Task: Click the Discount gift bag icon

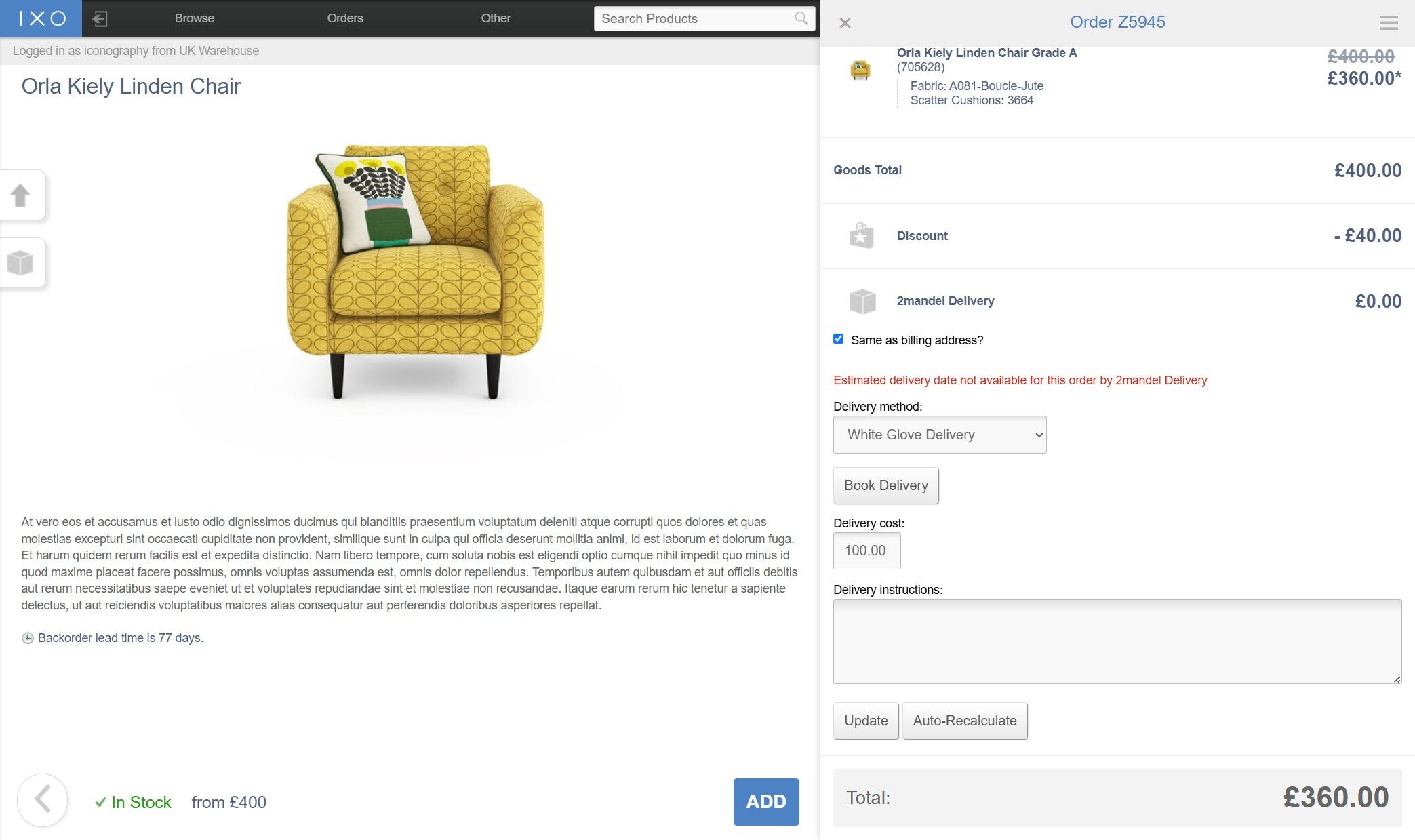Action: coord(861,236)
